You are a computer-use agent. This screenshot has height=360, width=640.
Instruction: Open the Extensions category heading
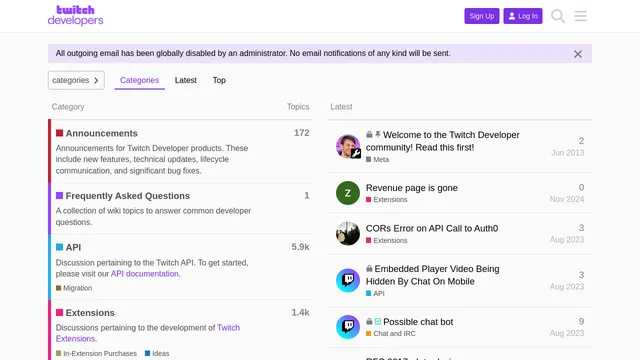(90, 313)
